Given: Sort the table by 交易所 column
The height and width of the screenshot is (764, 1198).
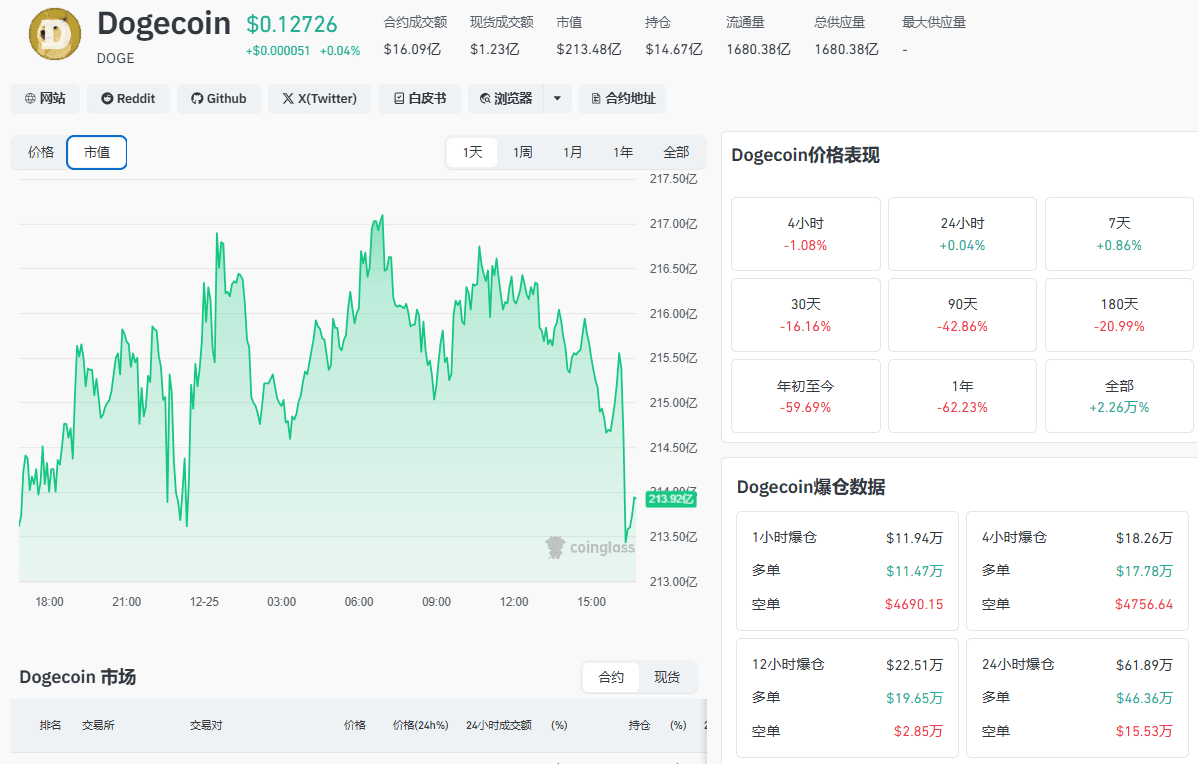Looking at the screenshot, I should pyautogui.click(x=98, y=725).
